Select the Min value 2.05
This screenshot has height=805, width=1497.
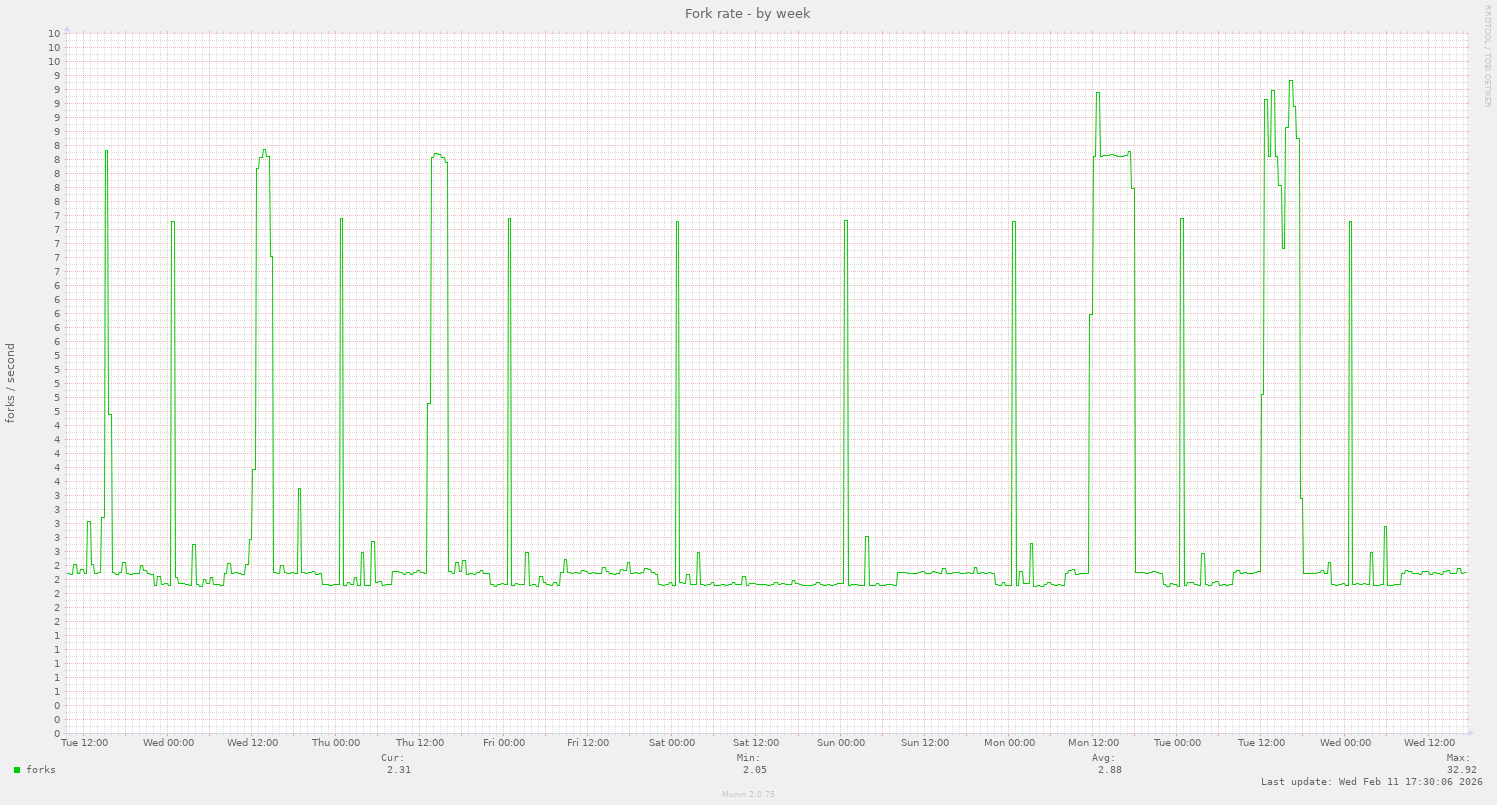(755, 770)
